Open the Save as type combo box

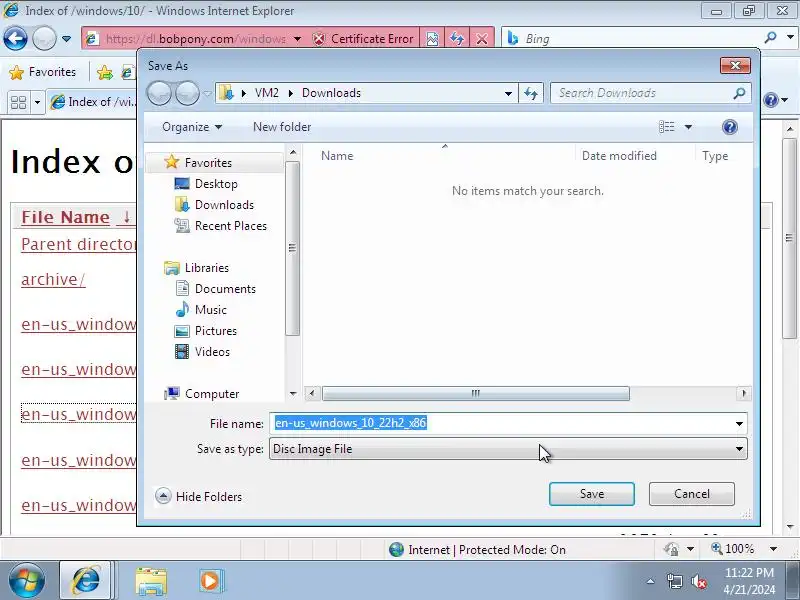[508, 449]
